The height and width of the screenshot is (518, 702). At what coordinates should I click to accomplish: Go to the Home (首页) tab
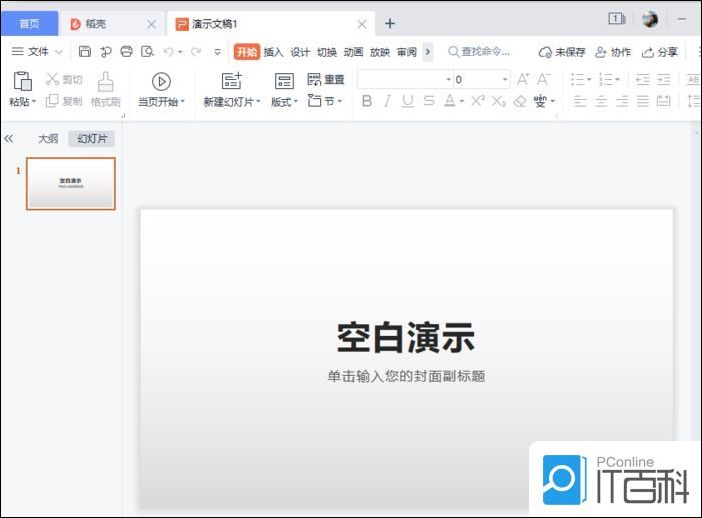tap(30, 23)
